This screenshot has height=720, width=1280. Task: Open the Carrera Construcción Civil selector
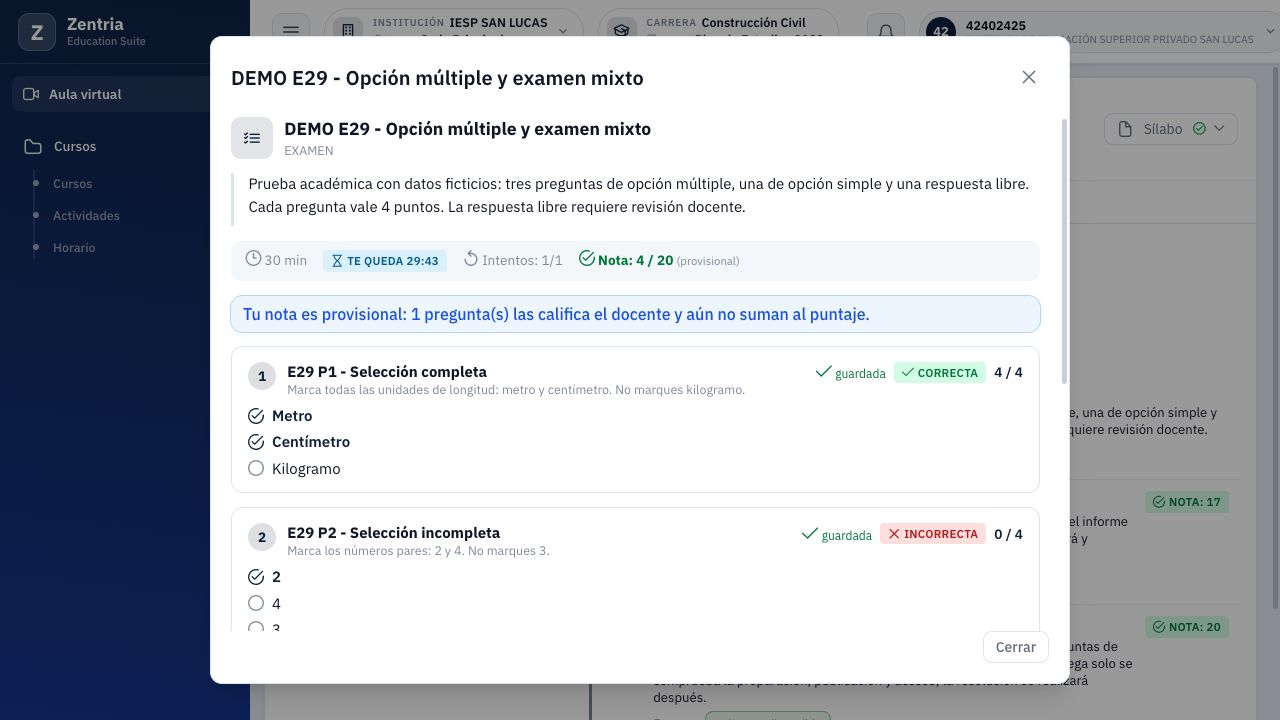[718, 31]
